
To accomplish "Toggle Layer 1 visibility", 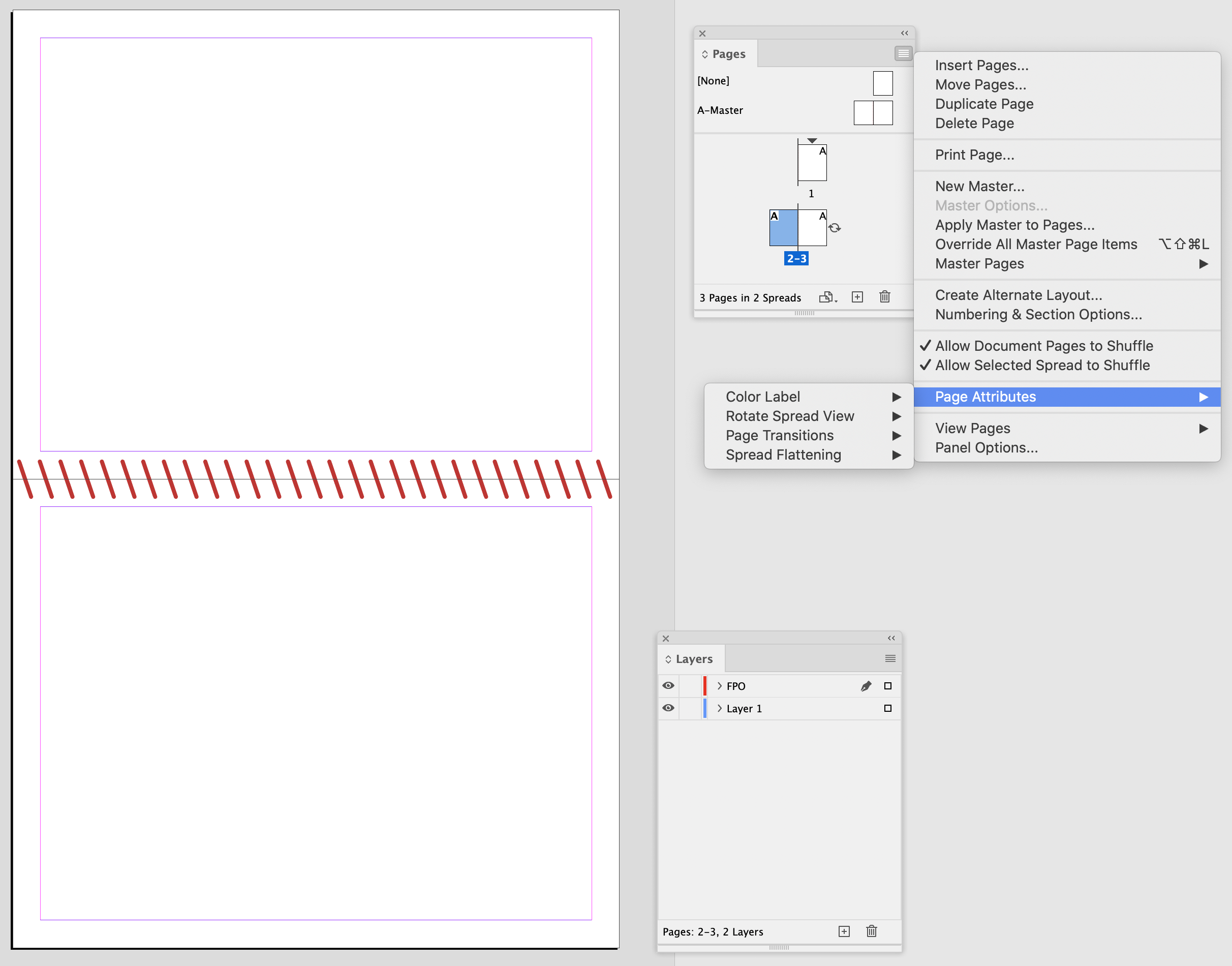I will [668, 708].
